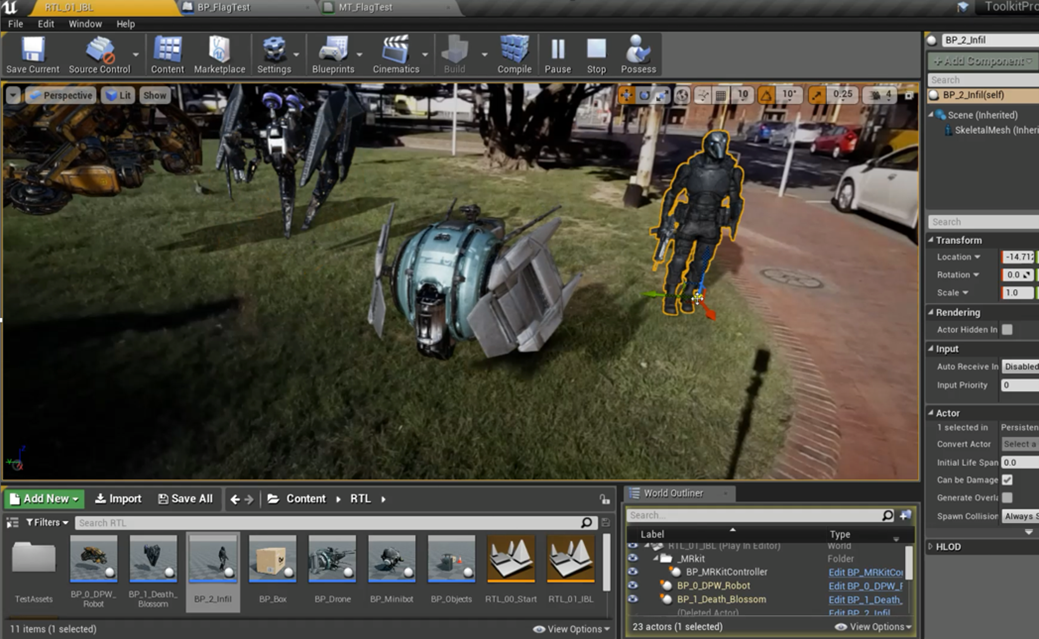Click the Compile toolbar icon
1039x639 pixels.
tap(514, 54)
